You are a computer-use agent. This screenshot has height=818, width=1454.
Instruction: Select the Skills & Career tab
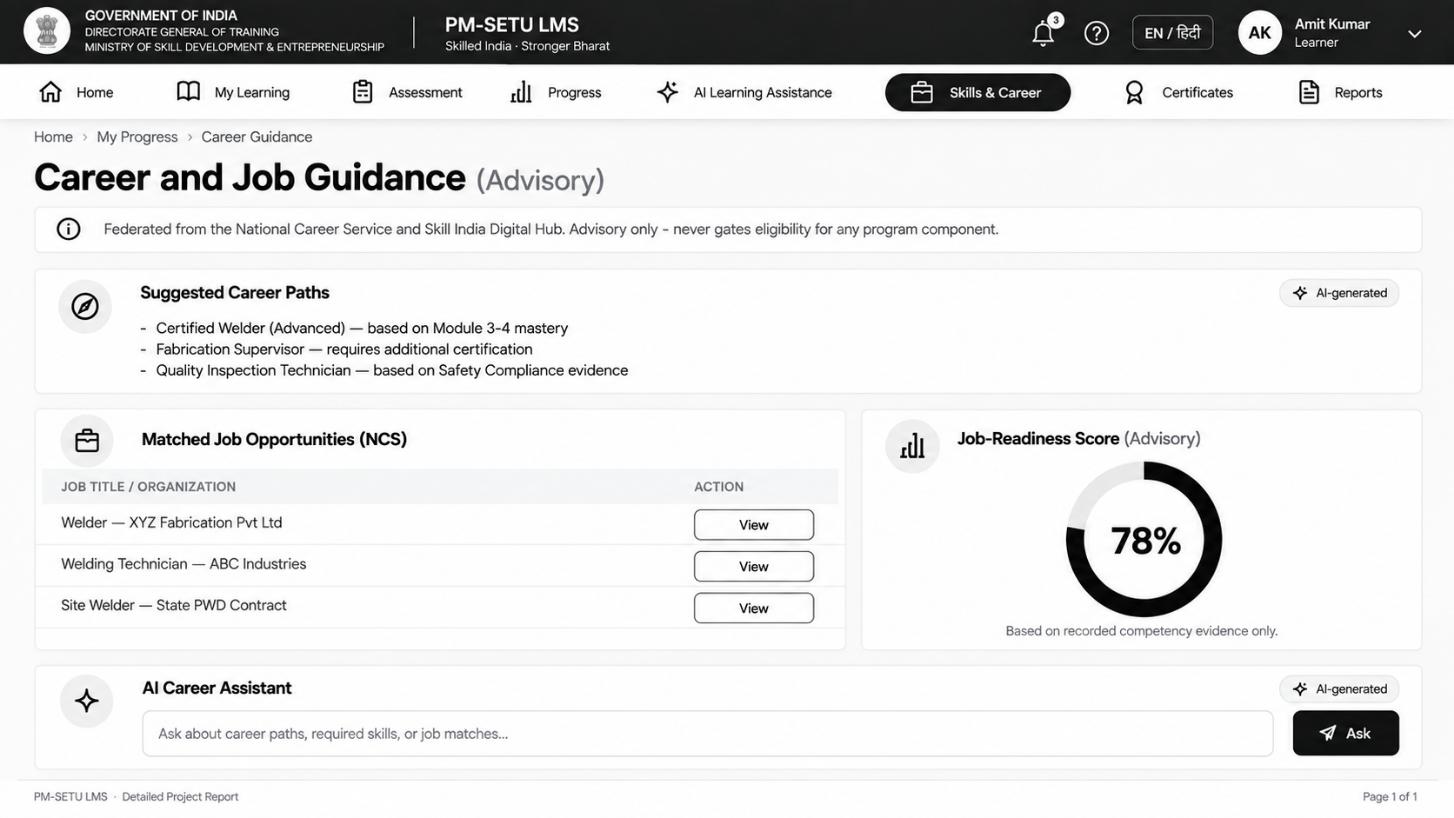tap(978, 92)
